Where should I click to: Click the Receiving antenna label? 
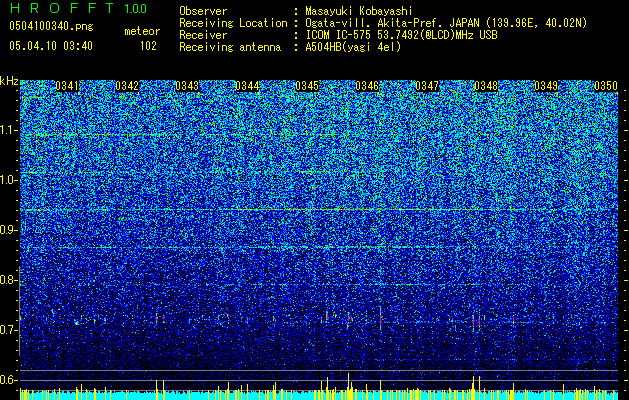(x=230, y=47)
